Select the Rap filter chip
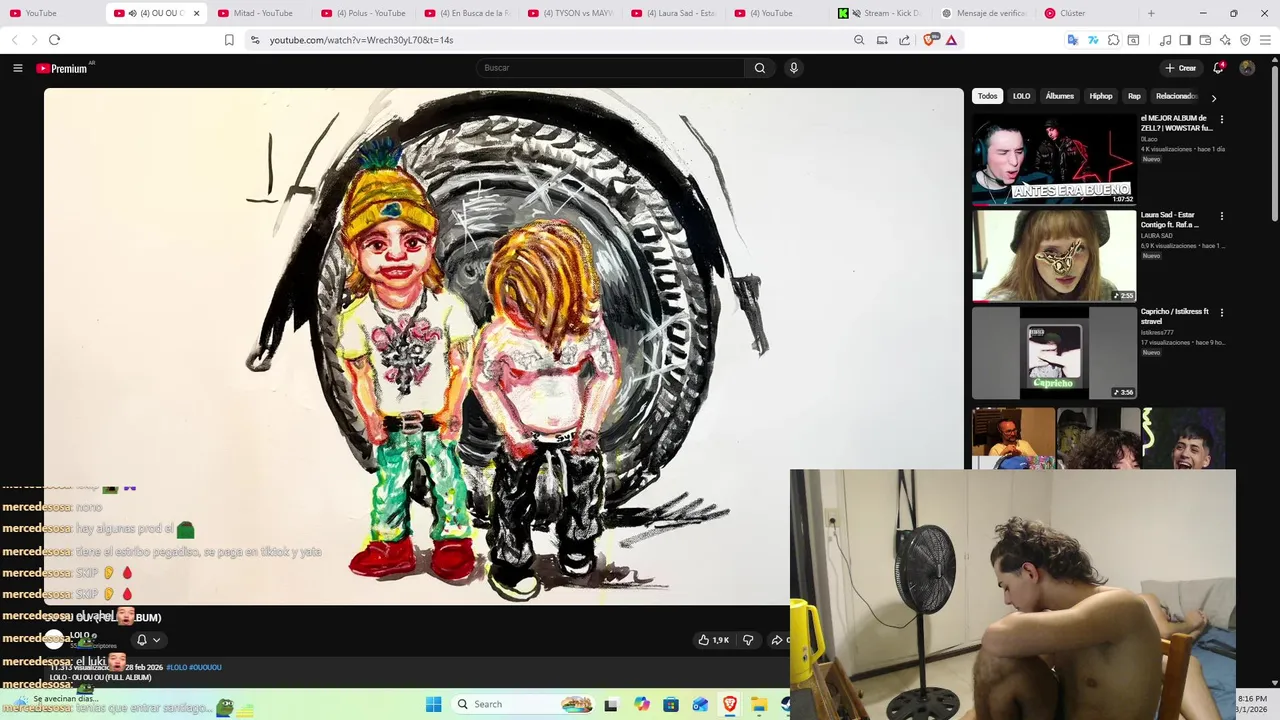Image resolution: width=1280 pixels, height=720 pixels. click(1134, 96)
